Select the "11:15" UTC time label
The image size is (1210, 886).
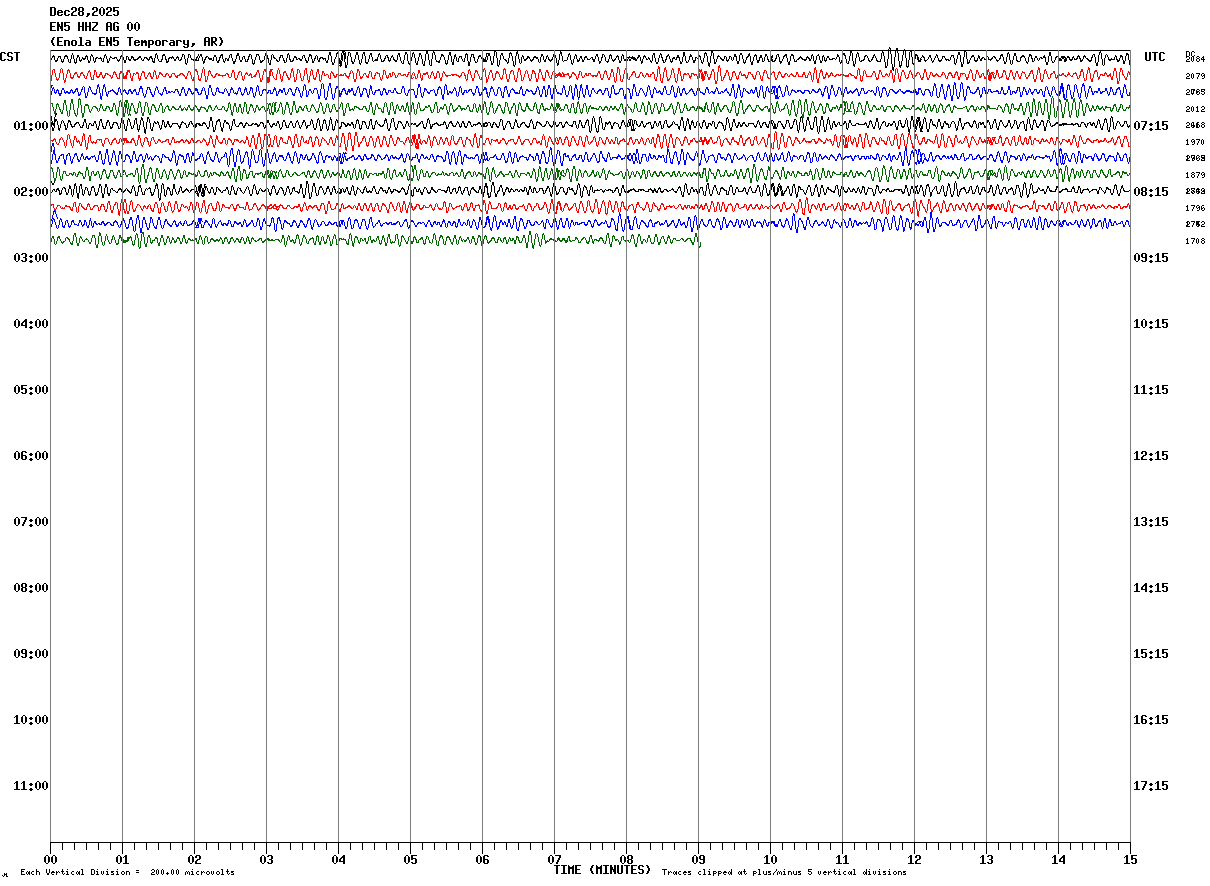[x=1151, y=390]
